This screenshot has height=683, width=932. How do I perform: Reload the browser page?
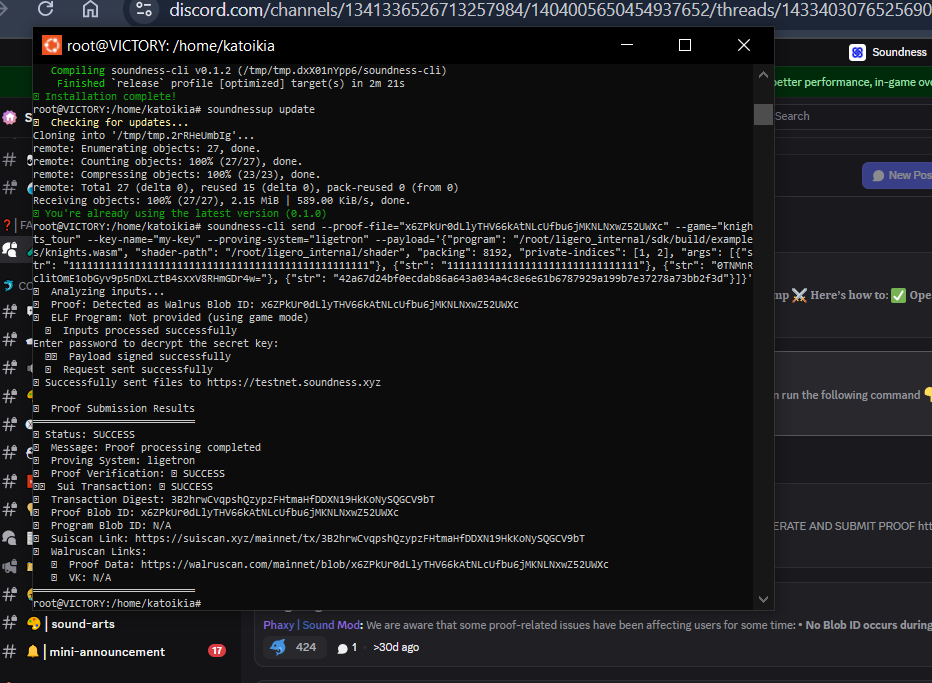46,9
